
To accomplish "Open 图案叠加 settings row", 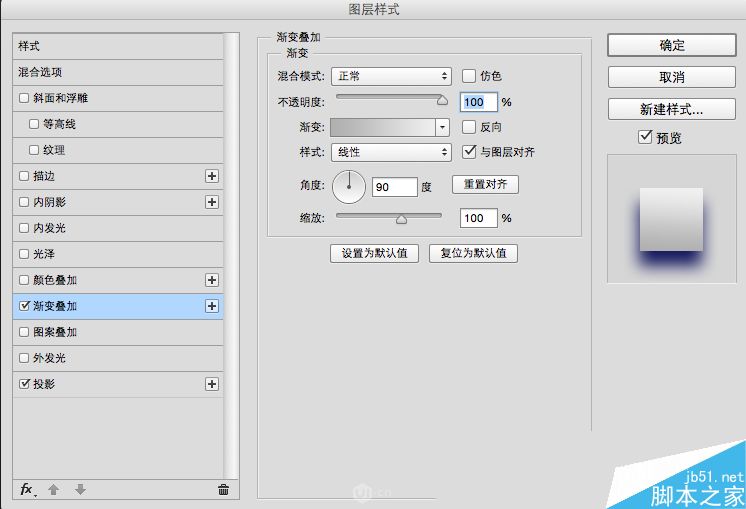I will [x=118, y=332].
